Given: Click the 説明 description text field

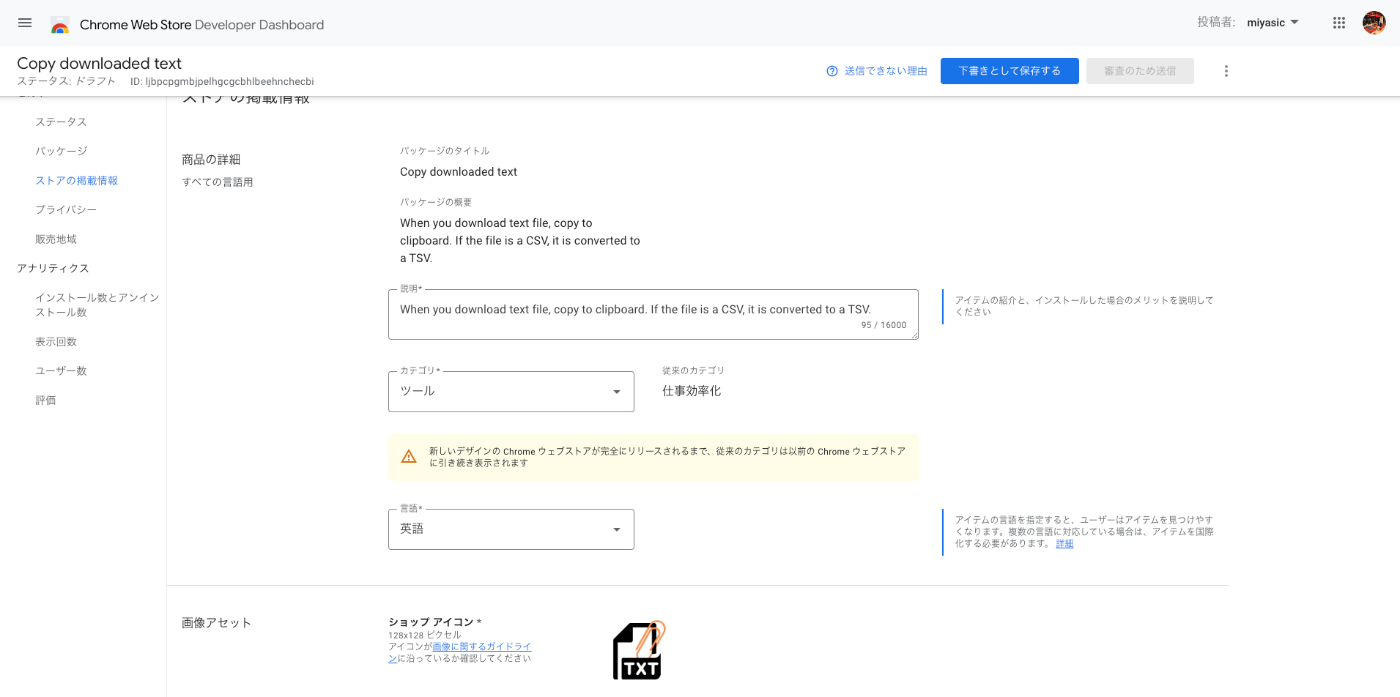Looking at the screenshot, I should coord(653,314).
